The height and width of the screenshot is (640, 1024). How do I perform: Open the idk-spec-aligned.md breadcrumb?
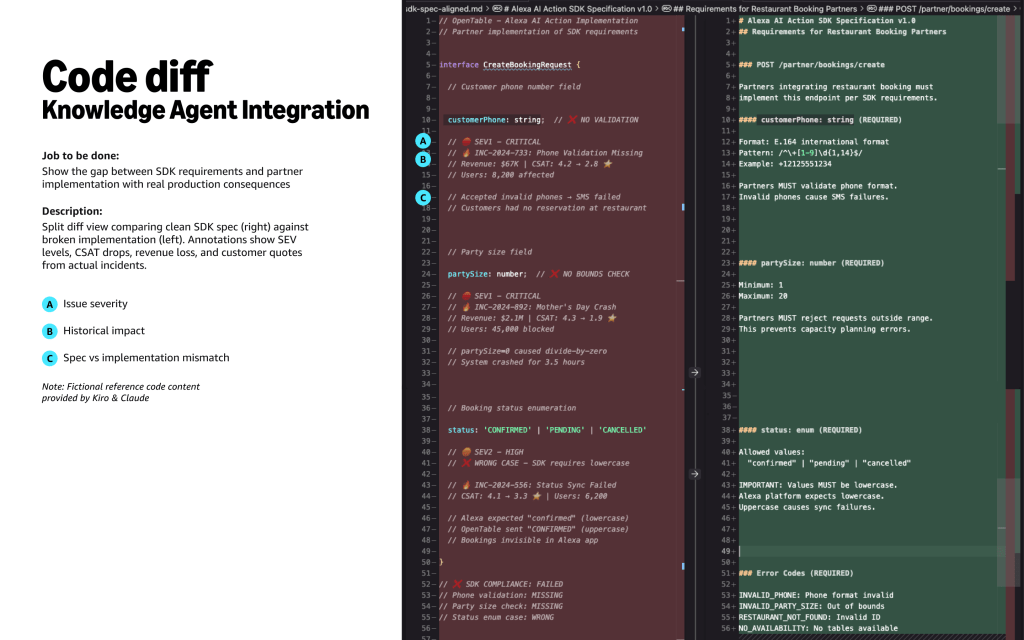[441, 8]
